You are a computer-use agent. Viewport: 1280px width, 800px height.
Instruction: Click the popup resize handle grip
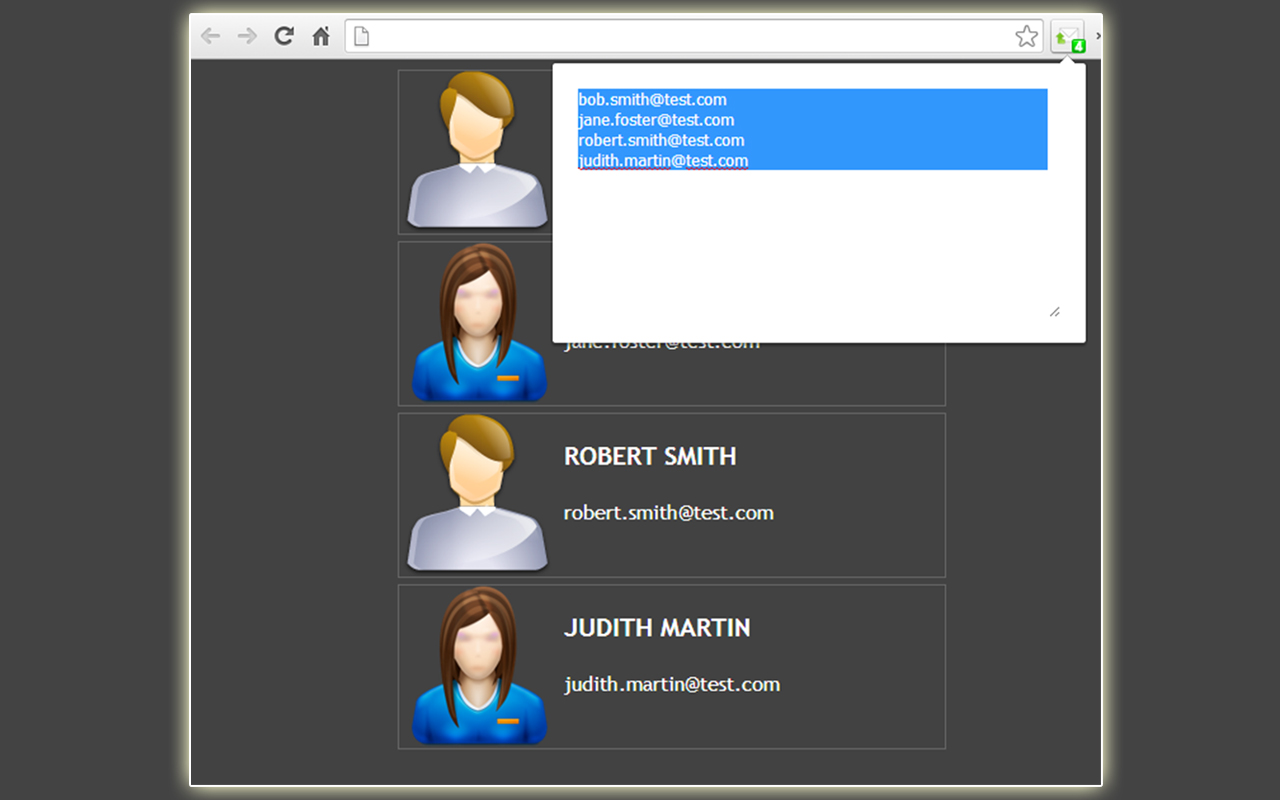pyautogui.click(x=1055, y=312)
